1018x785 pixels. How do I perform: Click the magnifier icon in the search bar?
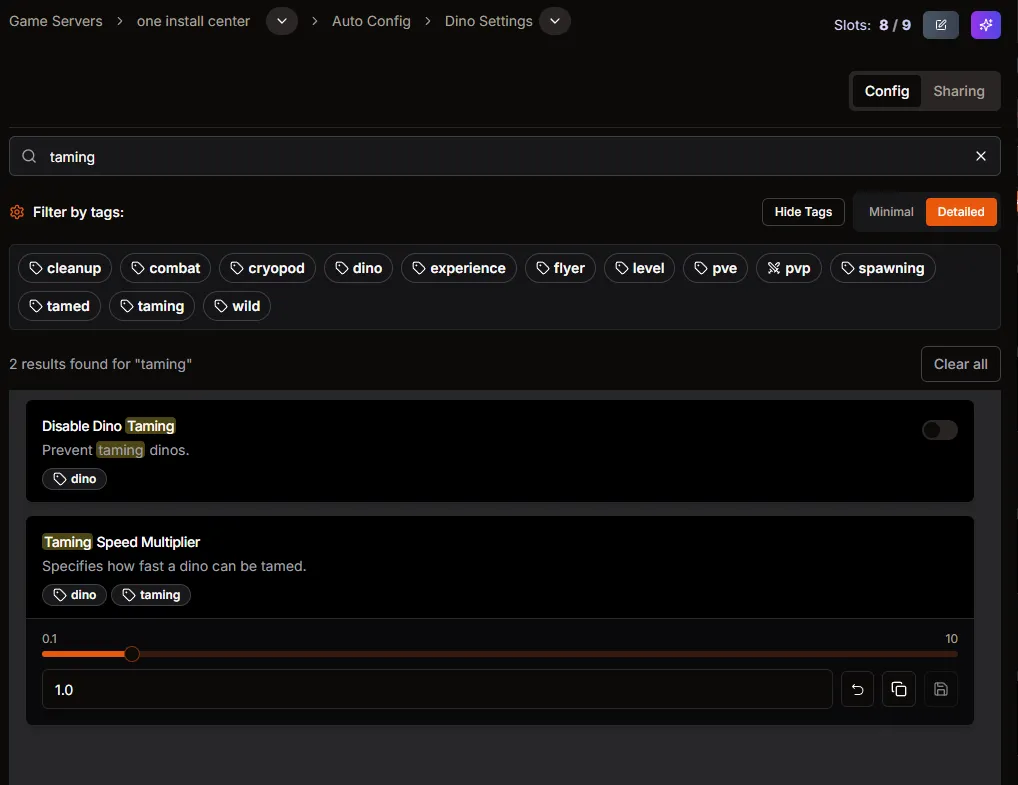coord(28,156)
